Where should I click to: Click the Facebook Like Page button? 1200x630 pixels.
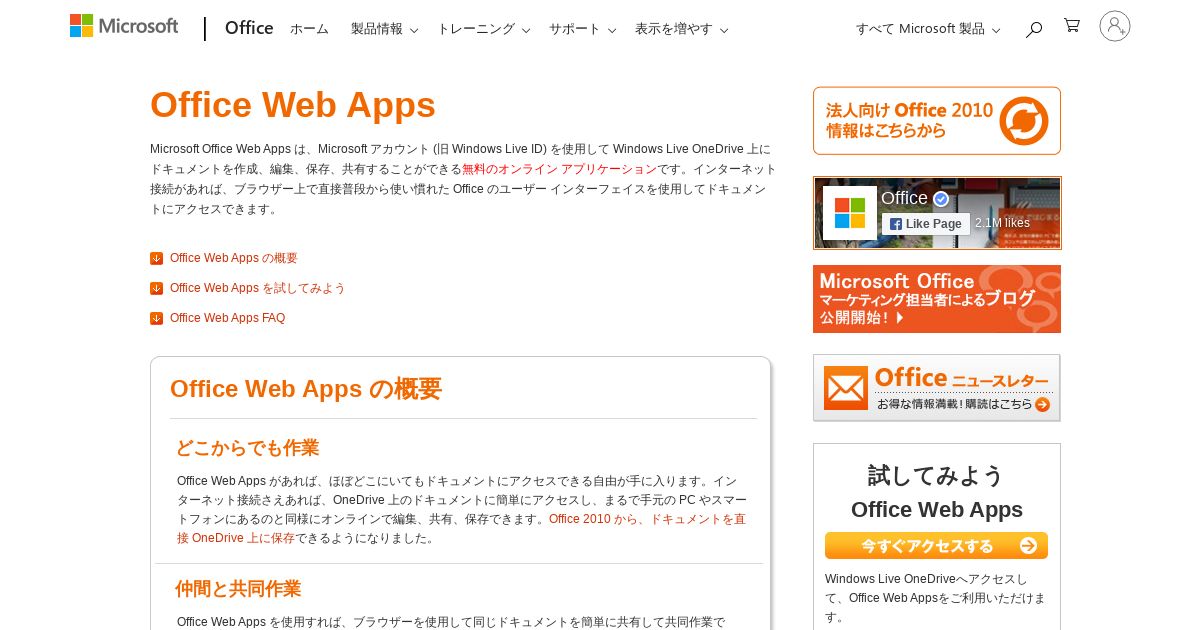[x=926, y=224]
